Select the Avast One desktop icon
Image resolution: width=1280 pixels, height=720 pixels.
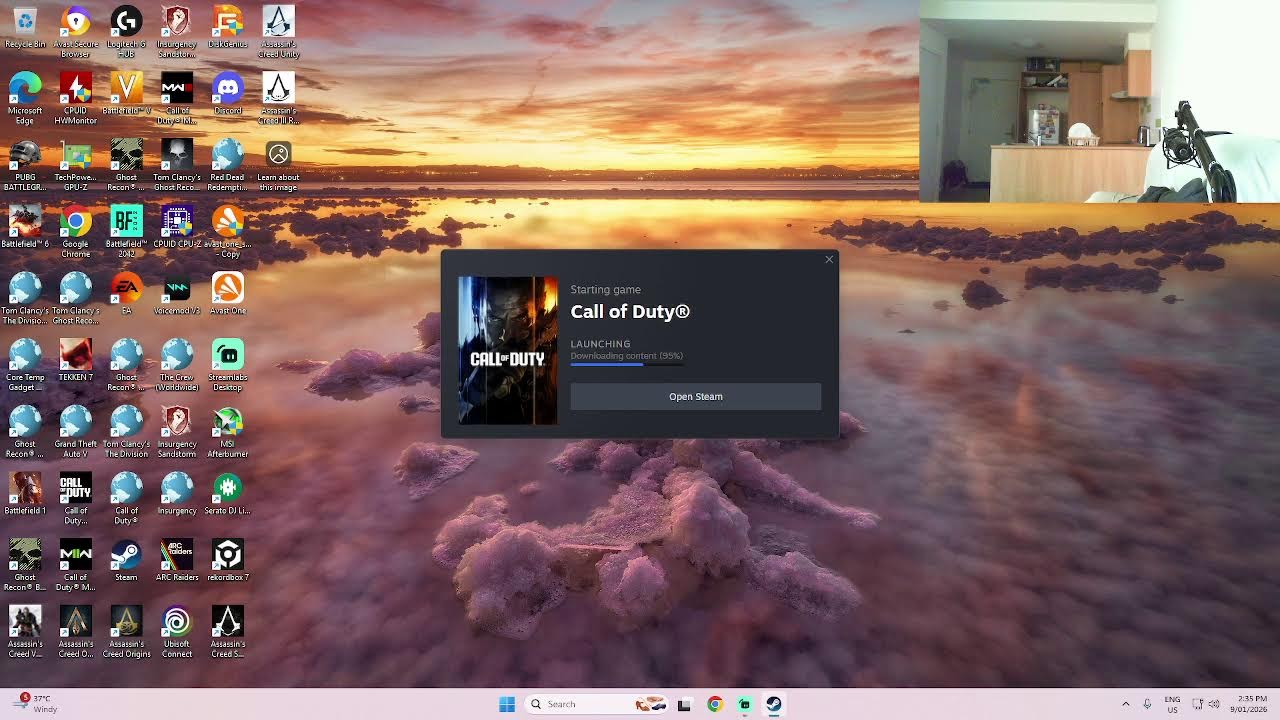tap(227, 294)
